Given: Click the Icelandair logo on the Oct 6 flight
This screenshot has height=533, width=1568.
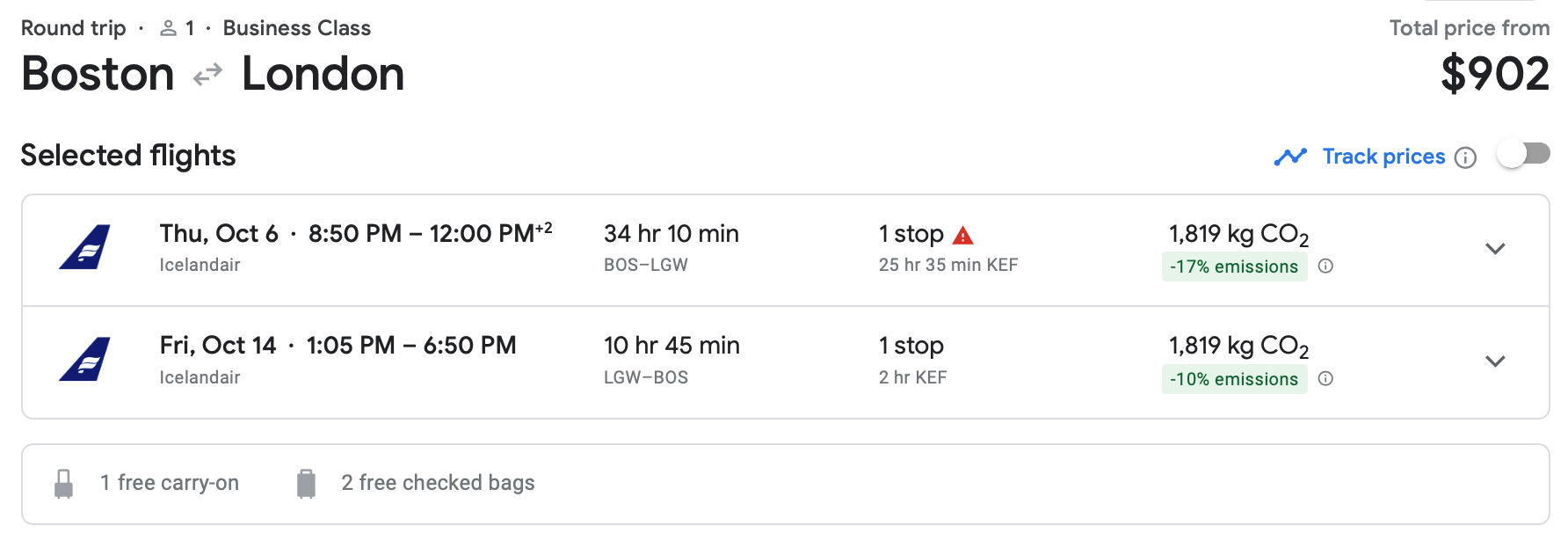Looking at the screenshot, I should pyautogui.click(x=85, y=247).
